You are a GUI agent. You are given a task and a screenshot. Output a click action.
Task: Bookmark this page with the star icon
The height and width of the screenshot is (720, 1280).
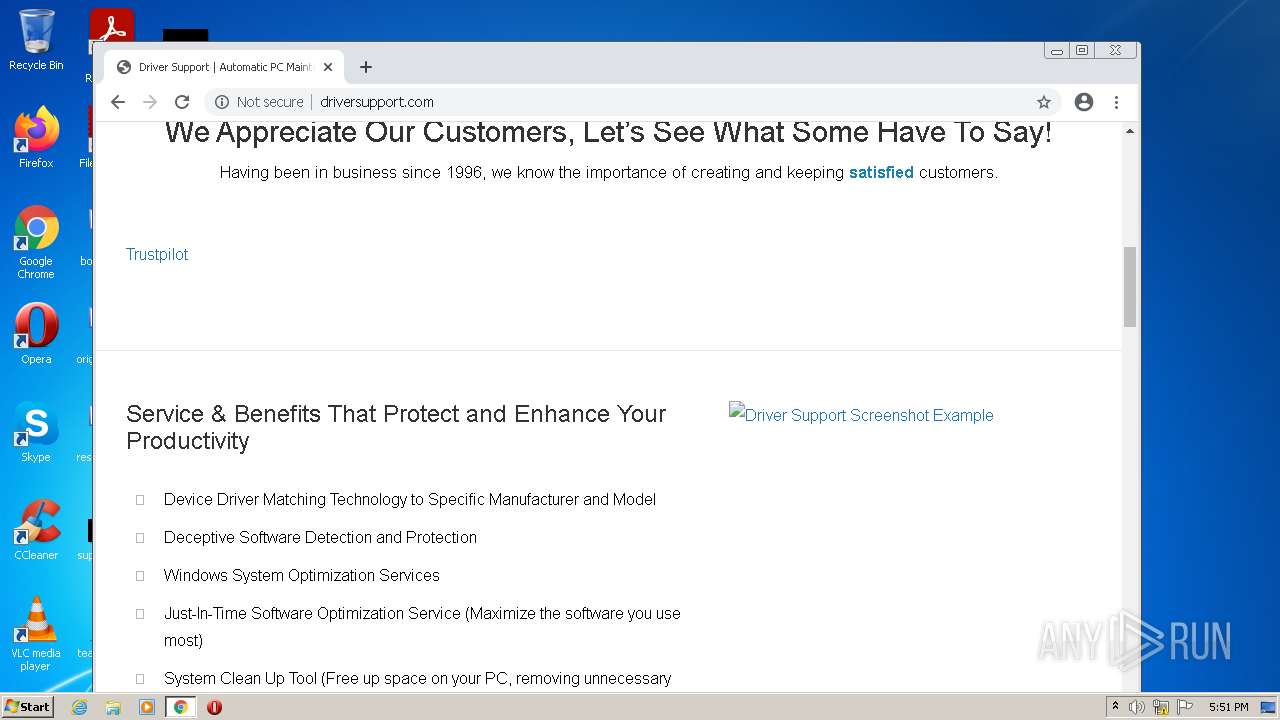[x=1044, y=102]
